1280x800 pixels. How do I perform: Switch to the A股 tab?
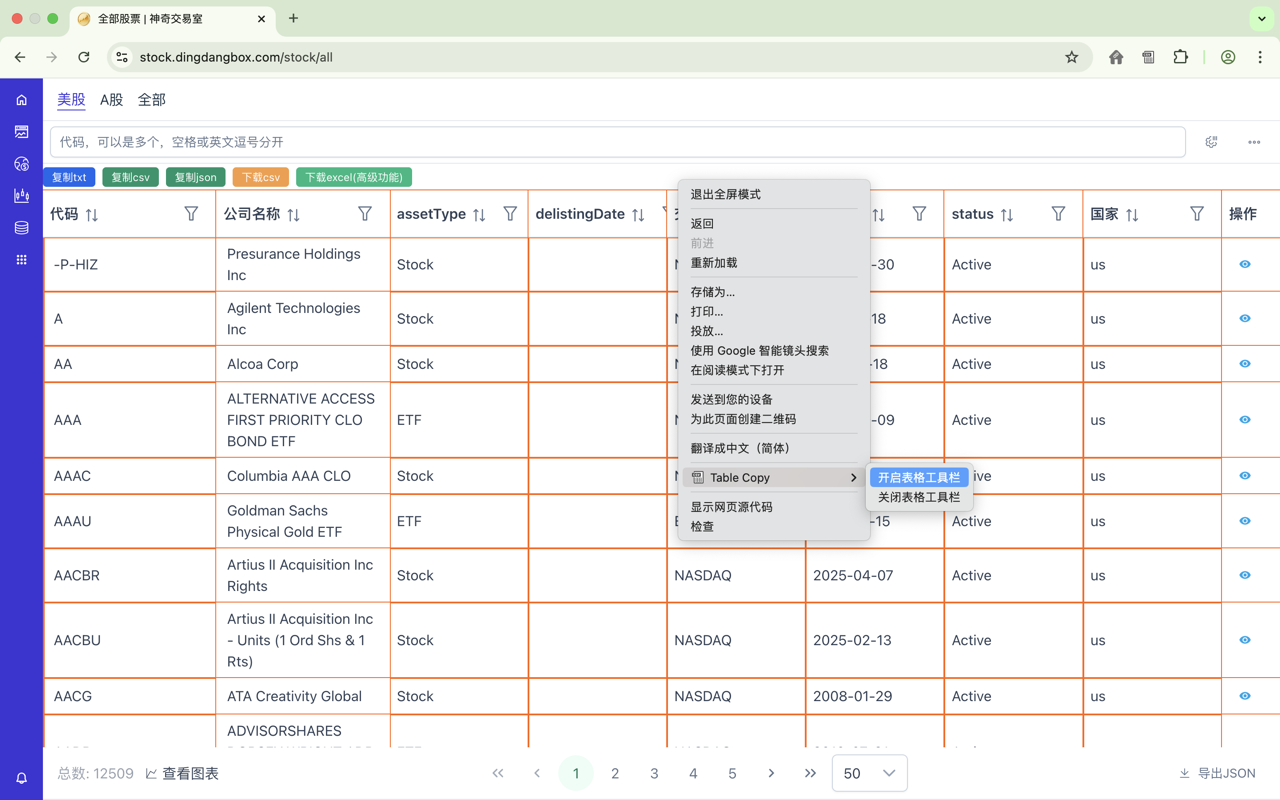(x=109, y=99)
